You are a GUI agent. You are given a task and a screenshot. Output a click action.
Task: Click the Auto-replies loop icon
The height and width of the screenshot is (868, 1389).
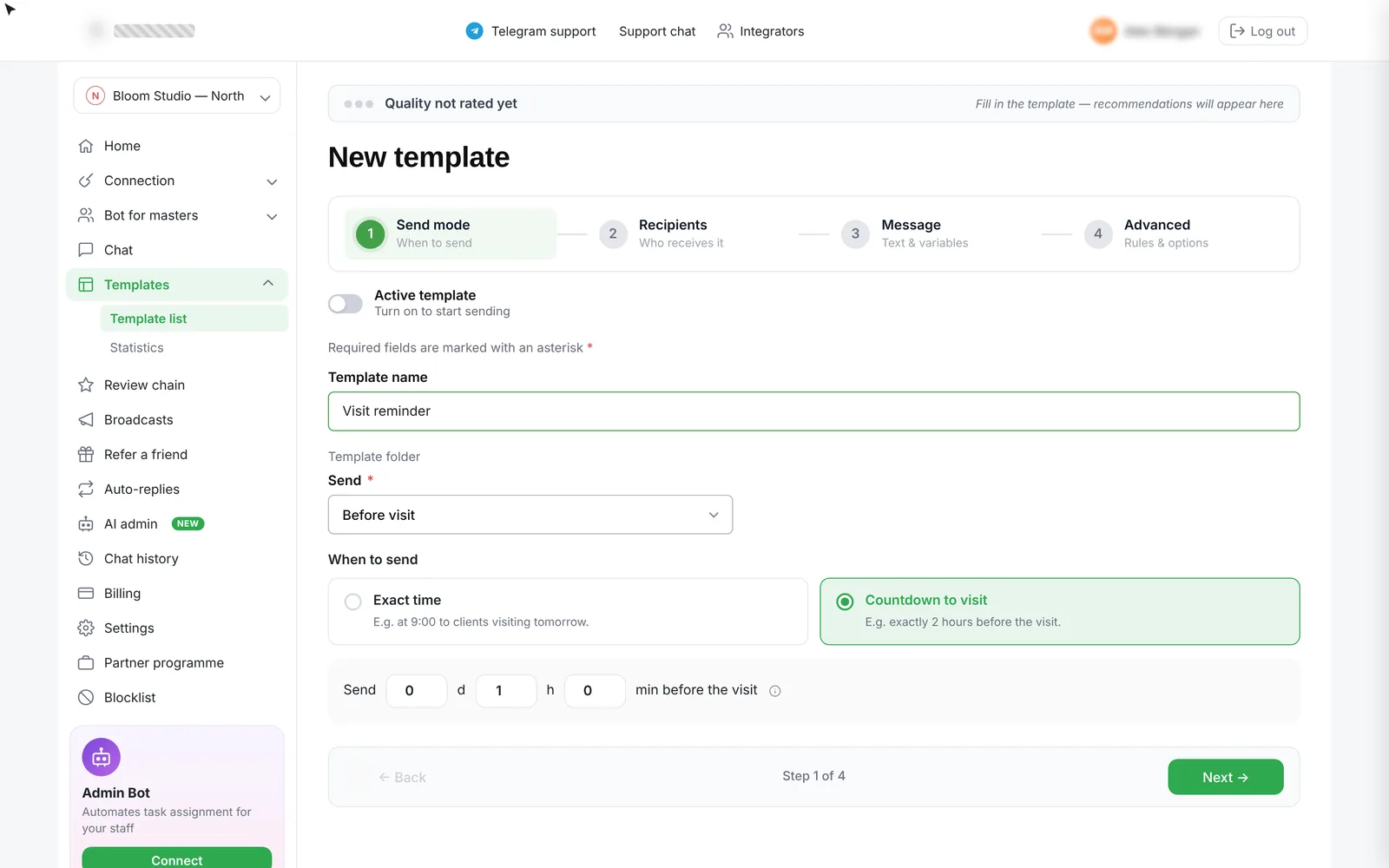pyautogui.click(x=86, y=489)
